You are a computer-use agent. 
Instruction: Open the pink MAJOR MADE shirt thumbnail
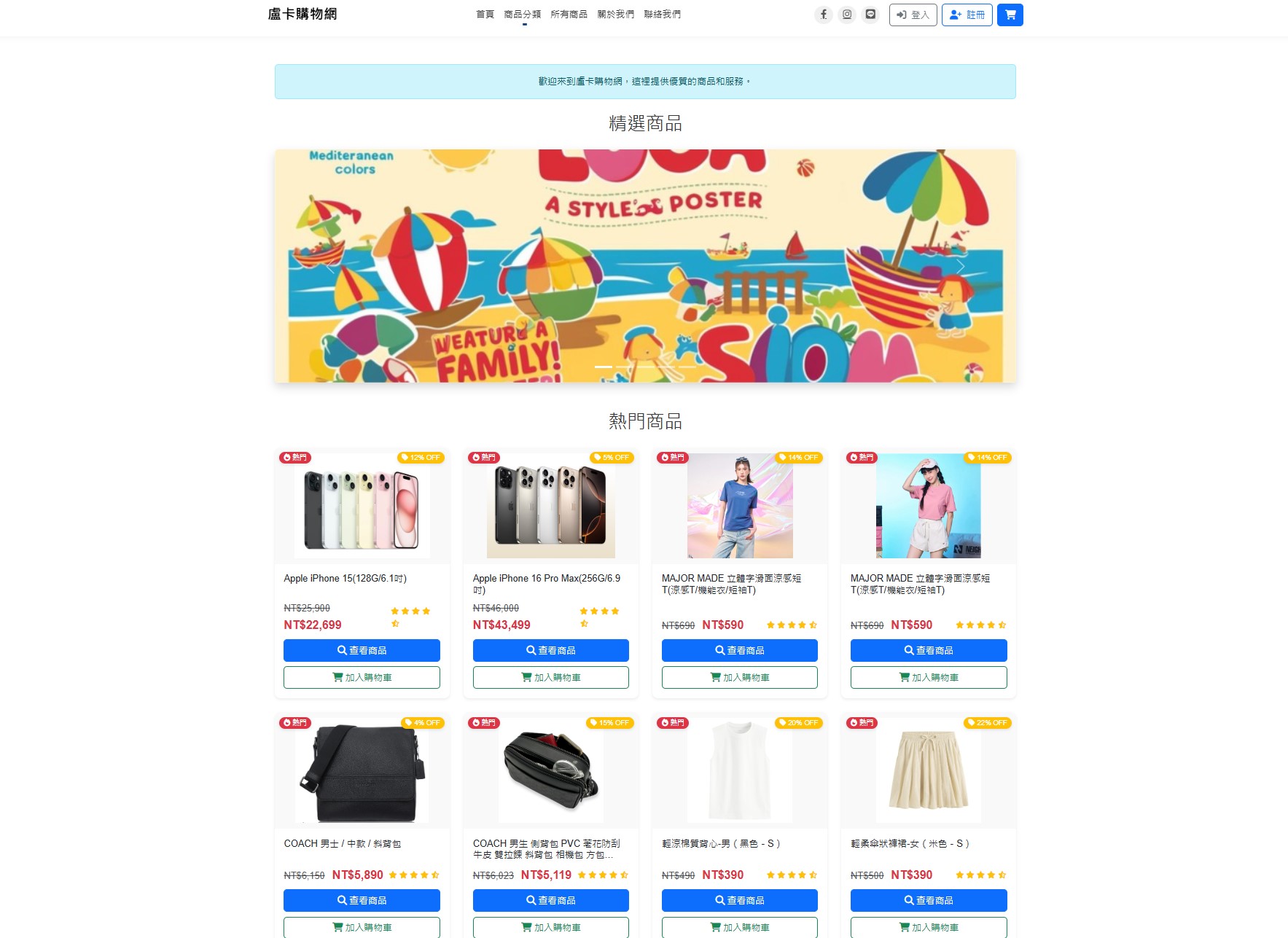[928, 506]
